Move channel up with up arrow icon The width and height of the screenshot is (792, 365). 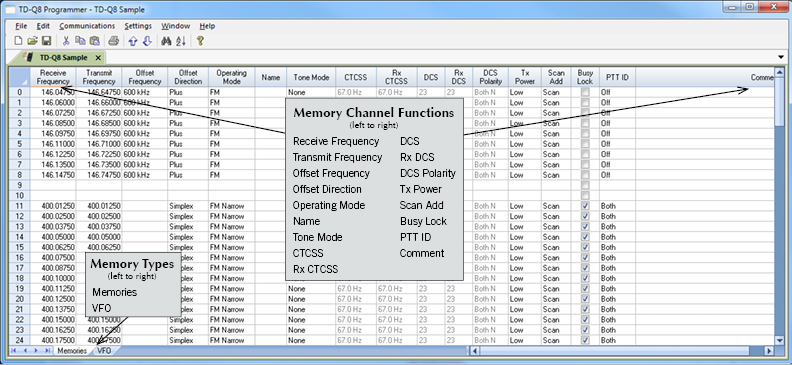click(x=133, y=41)
